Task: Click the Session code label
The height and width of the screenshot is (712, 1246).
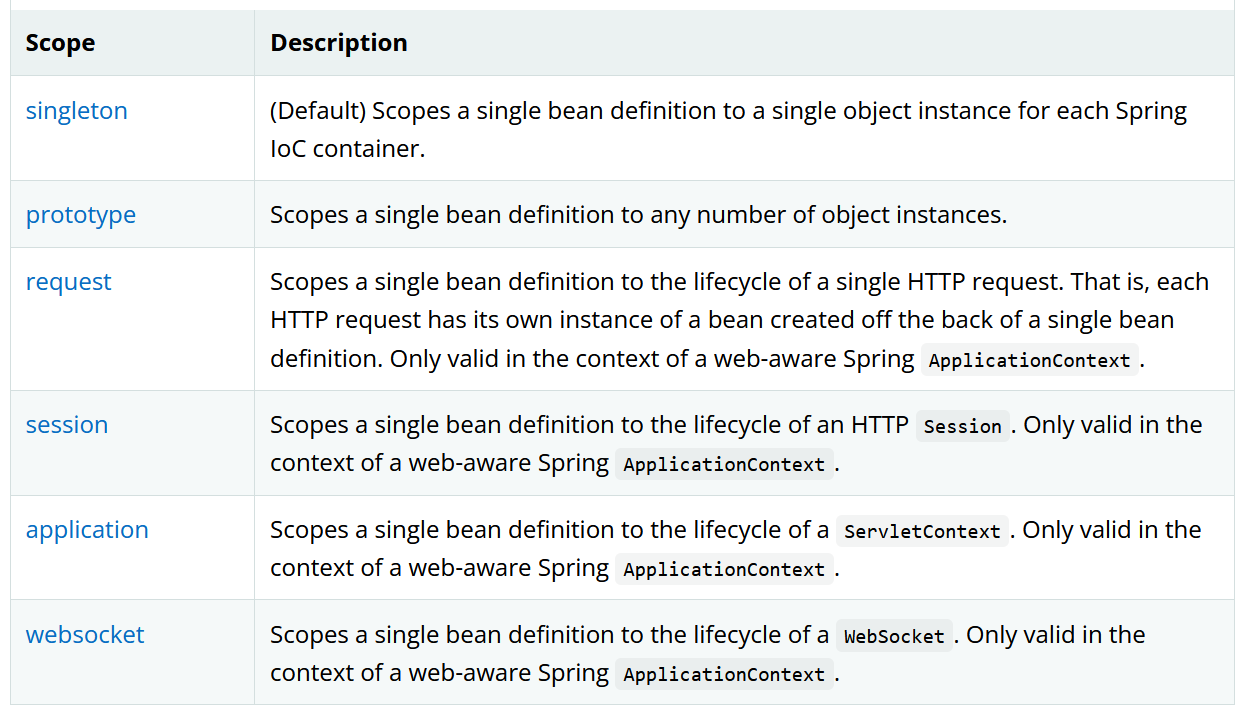Action: coord(963,426)
